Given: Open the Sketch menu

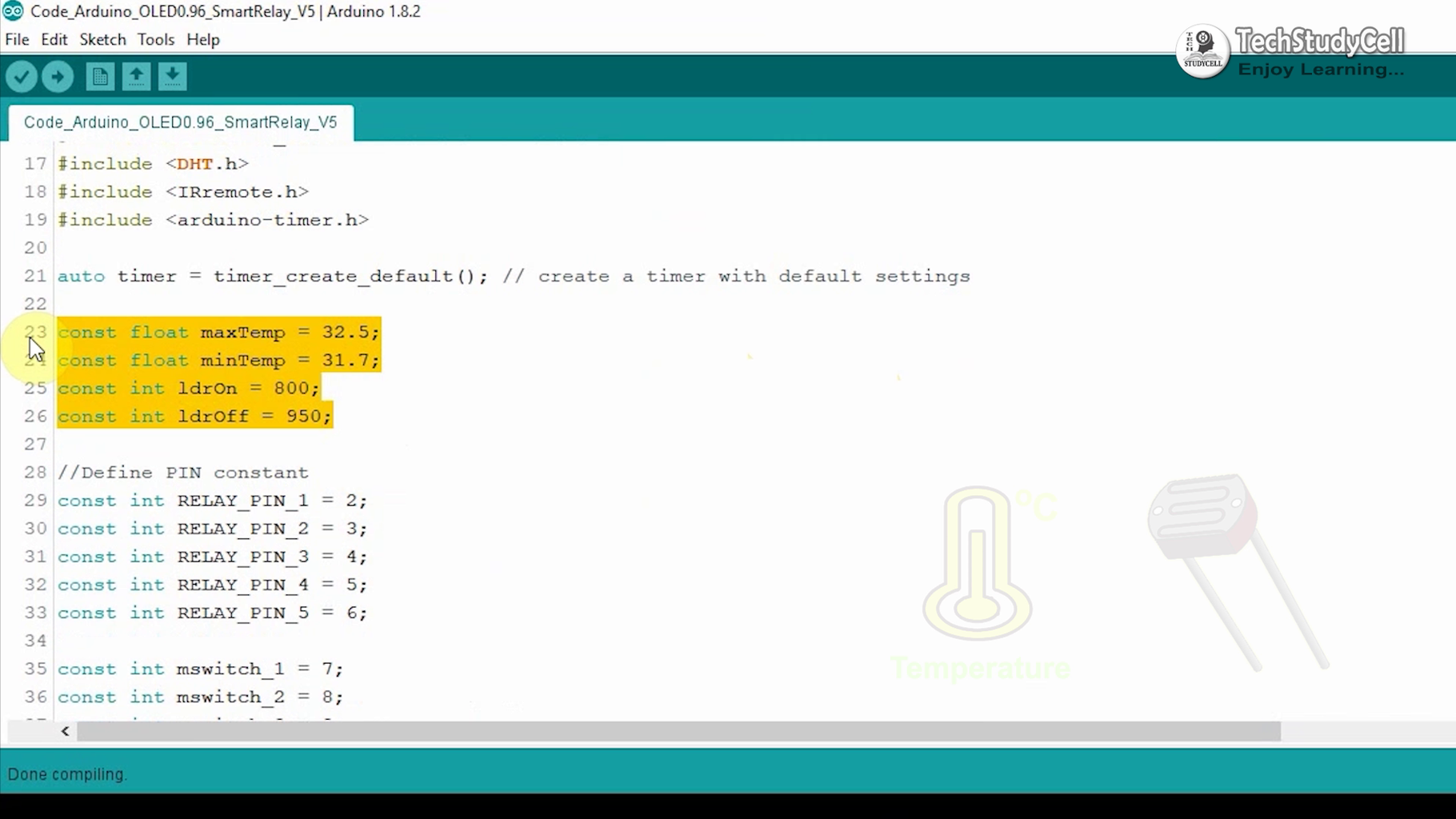Looking at the screenshot, I should (x=102, y=39).
